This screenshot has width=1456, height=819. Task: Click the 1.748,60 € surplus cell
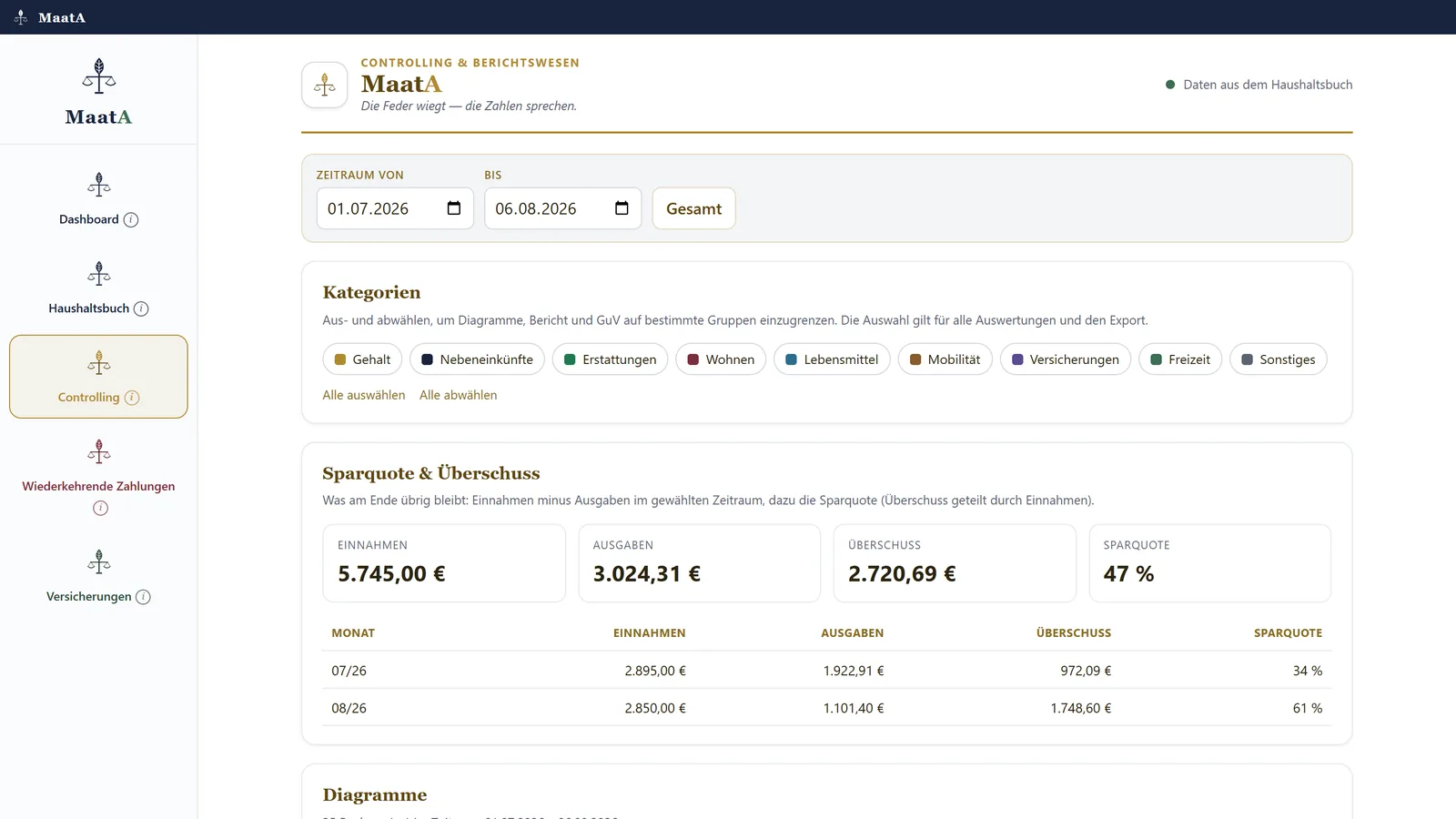1081,708
